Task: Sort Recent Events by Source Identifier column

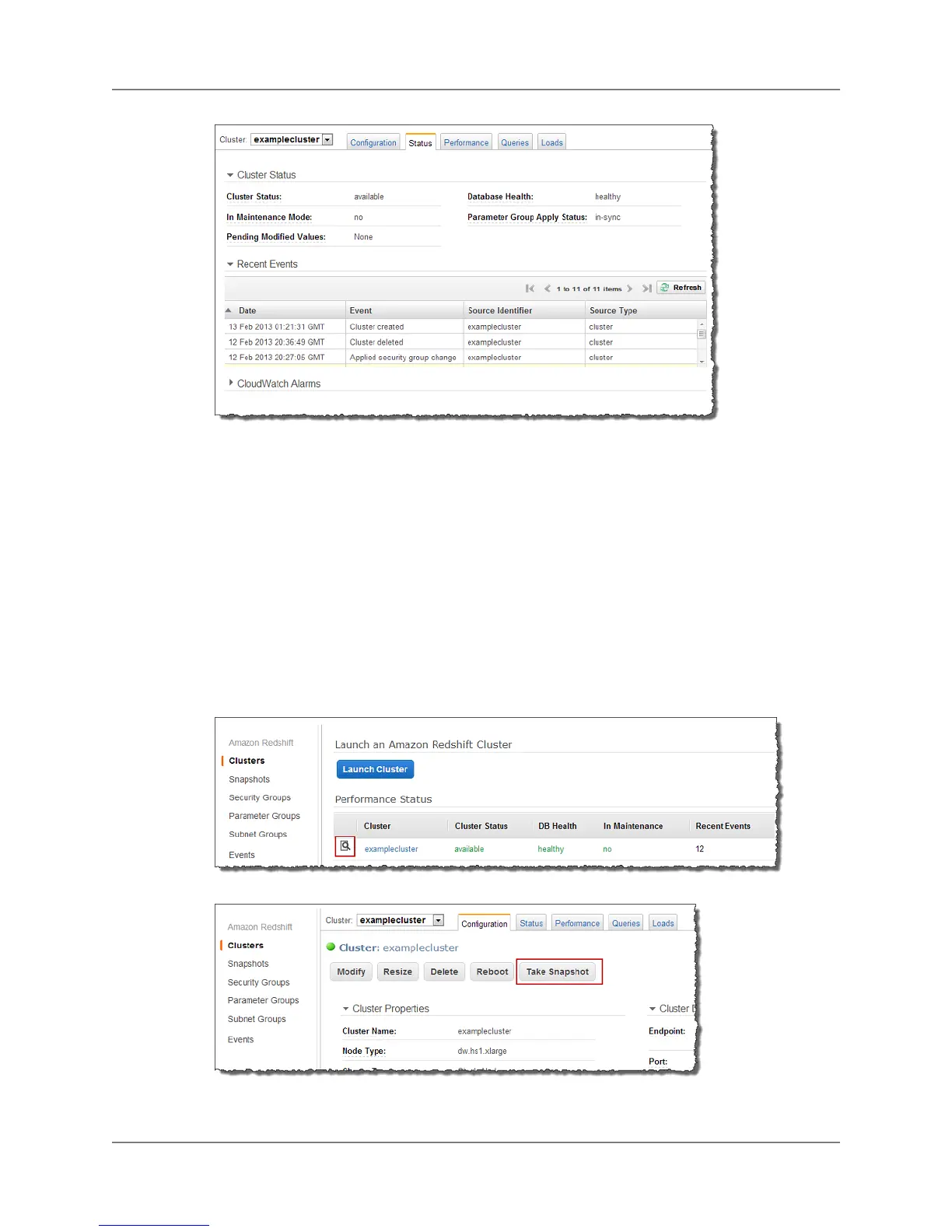Action: click(524, 310)
